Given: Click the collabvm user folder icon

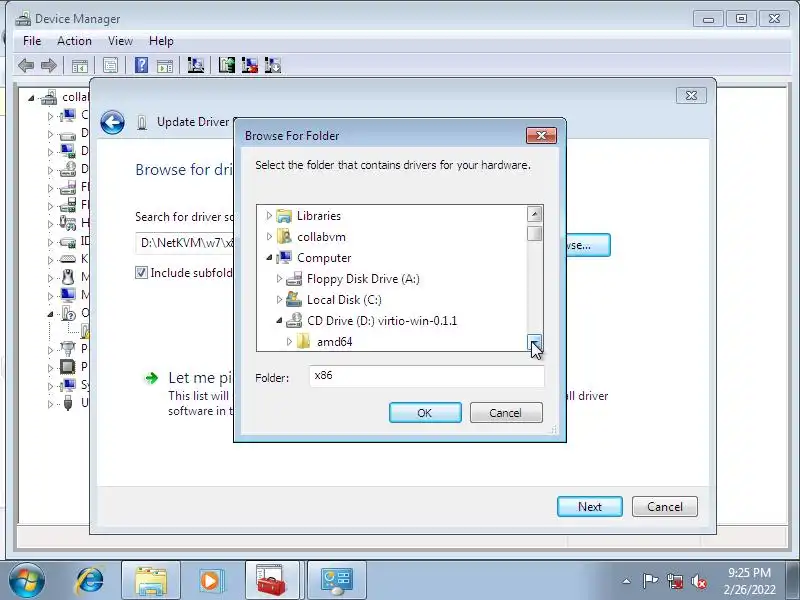Looking at the screenshot, I should click(284, 237).
